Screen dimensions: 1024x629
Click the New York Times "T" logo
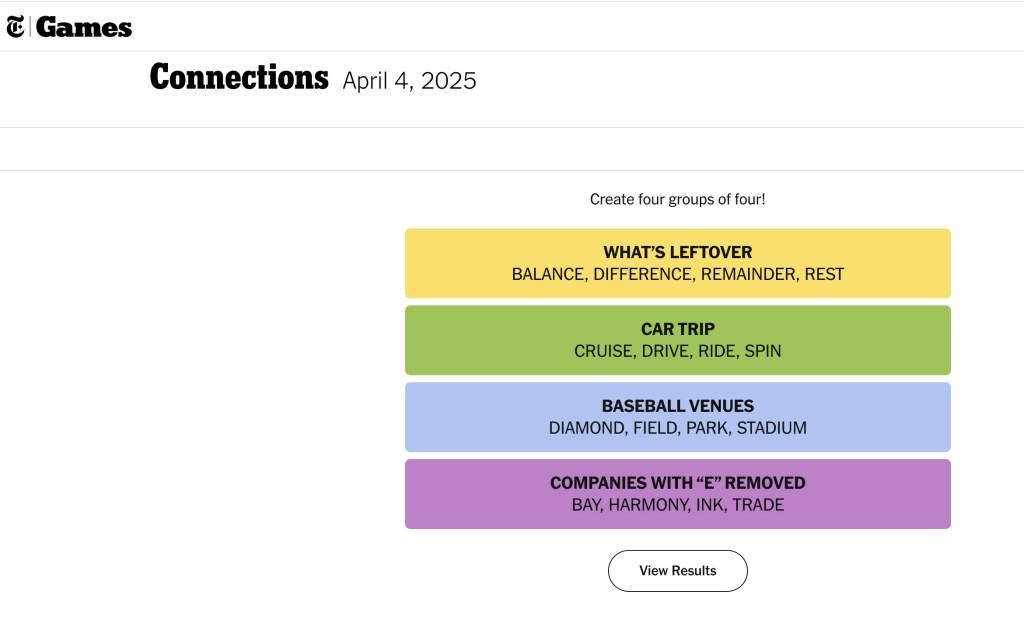pos(15,27)
